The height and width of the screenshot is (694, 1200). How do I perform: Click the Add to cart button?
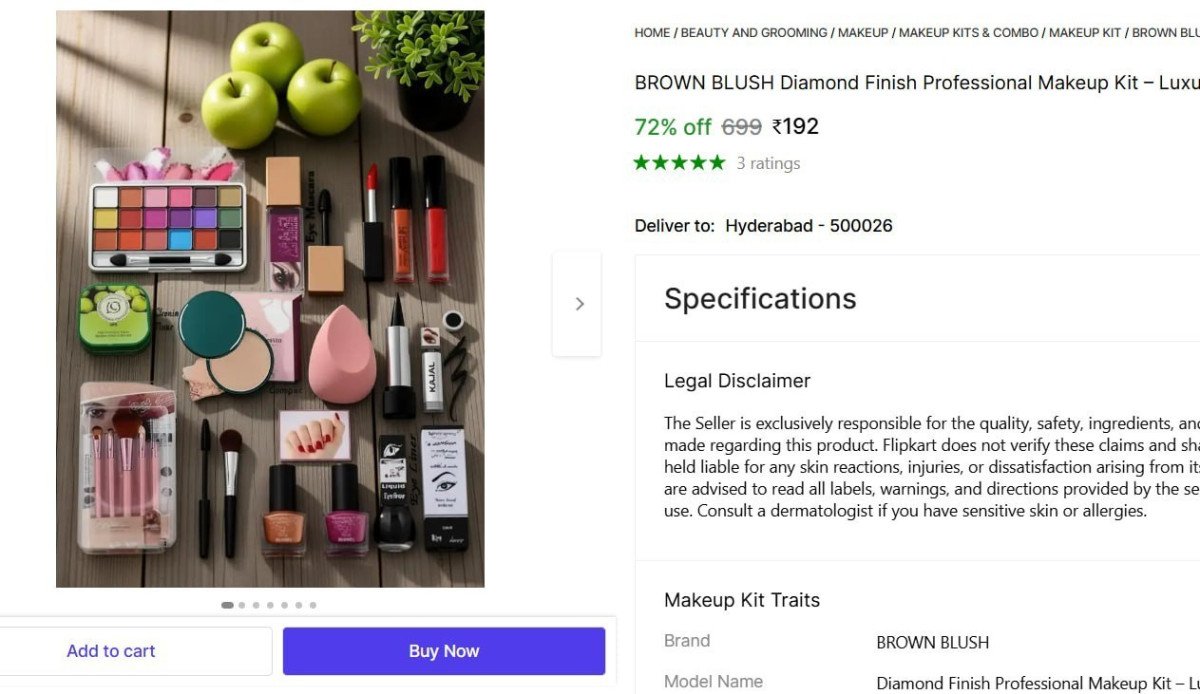[x=111, y=650]
